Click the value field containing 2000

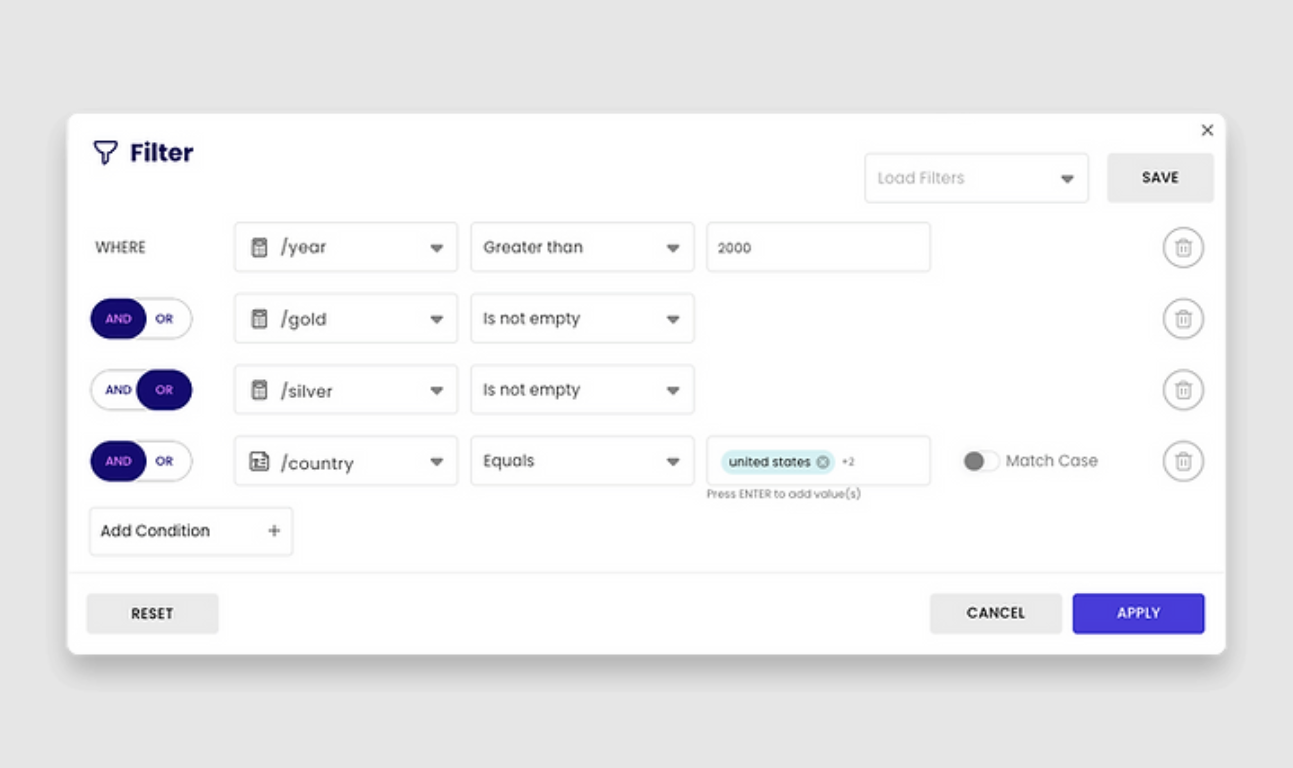point(818,247)
